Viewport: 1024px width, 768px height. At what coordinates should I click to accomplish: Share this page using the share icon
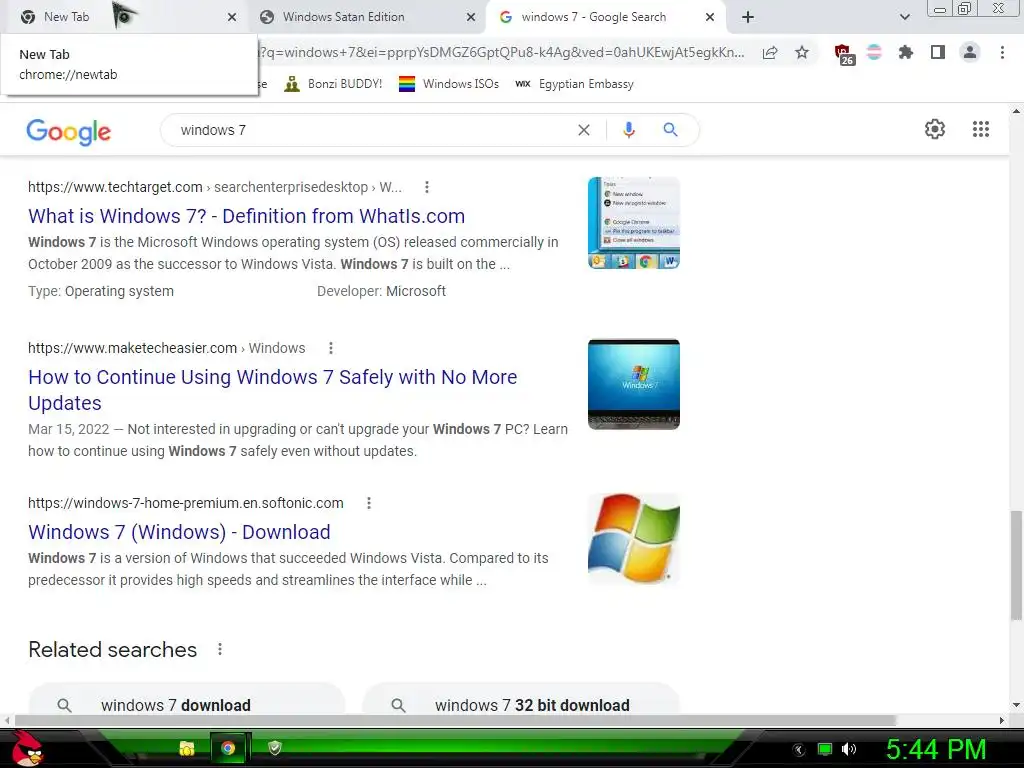pyautogui.click(x=770, y=52)
